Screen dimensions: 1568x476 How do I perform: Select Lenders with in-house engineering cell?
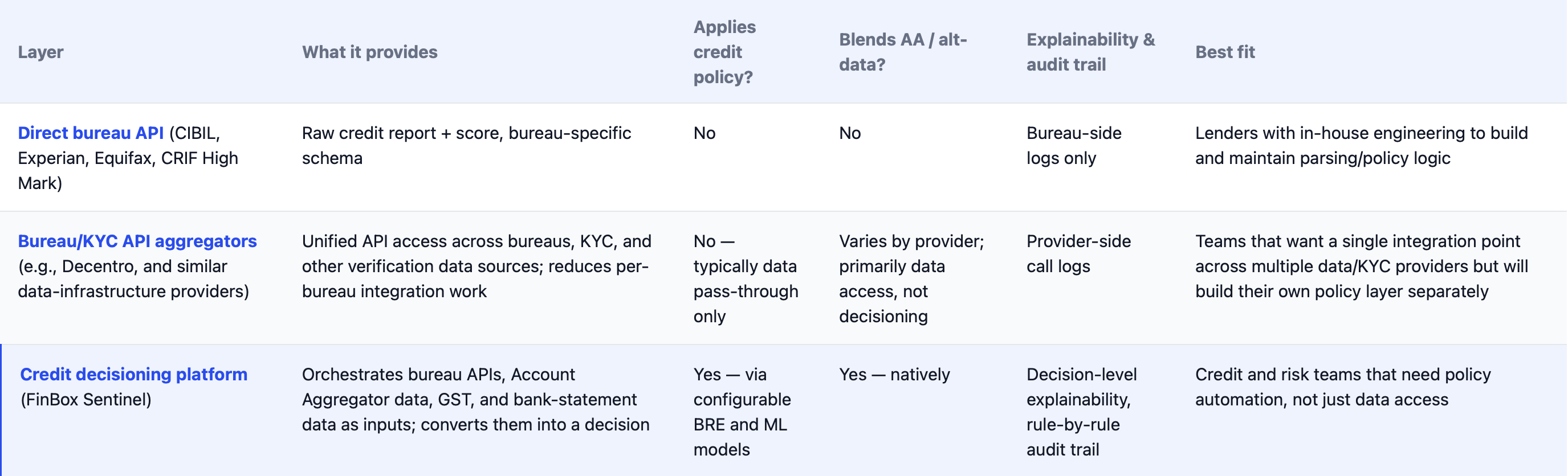[1361, 145]
